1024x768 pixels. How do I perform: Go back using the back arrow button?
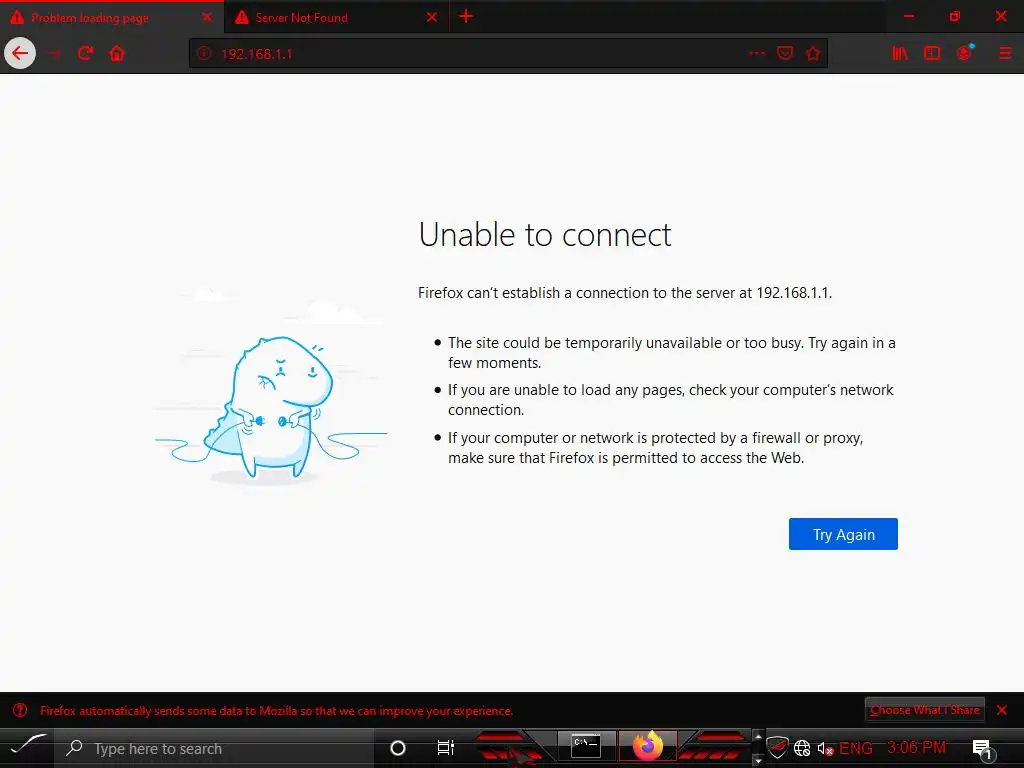[20, 53]
